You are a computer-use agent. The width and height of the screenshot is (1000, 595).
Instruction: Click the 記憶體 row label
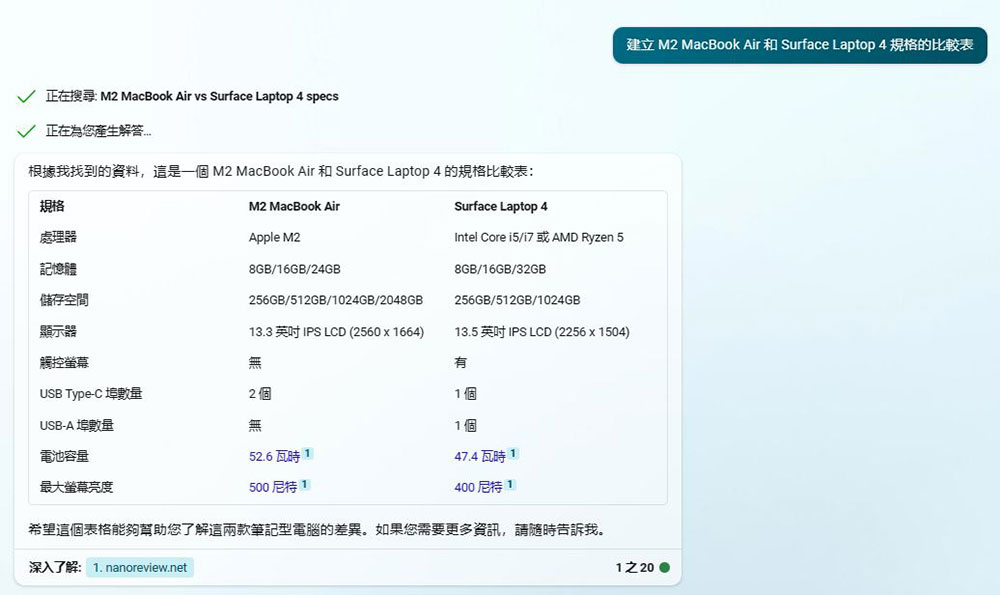(58, 269)
